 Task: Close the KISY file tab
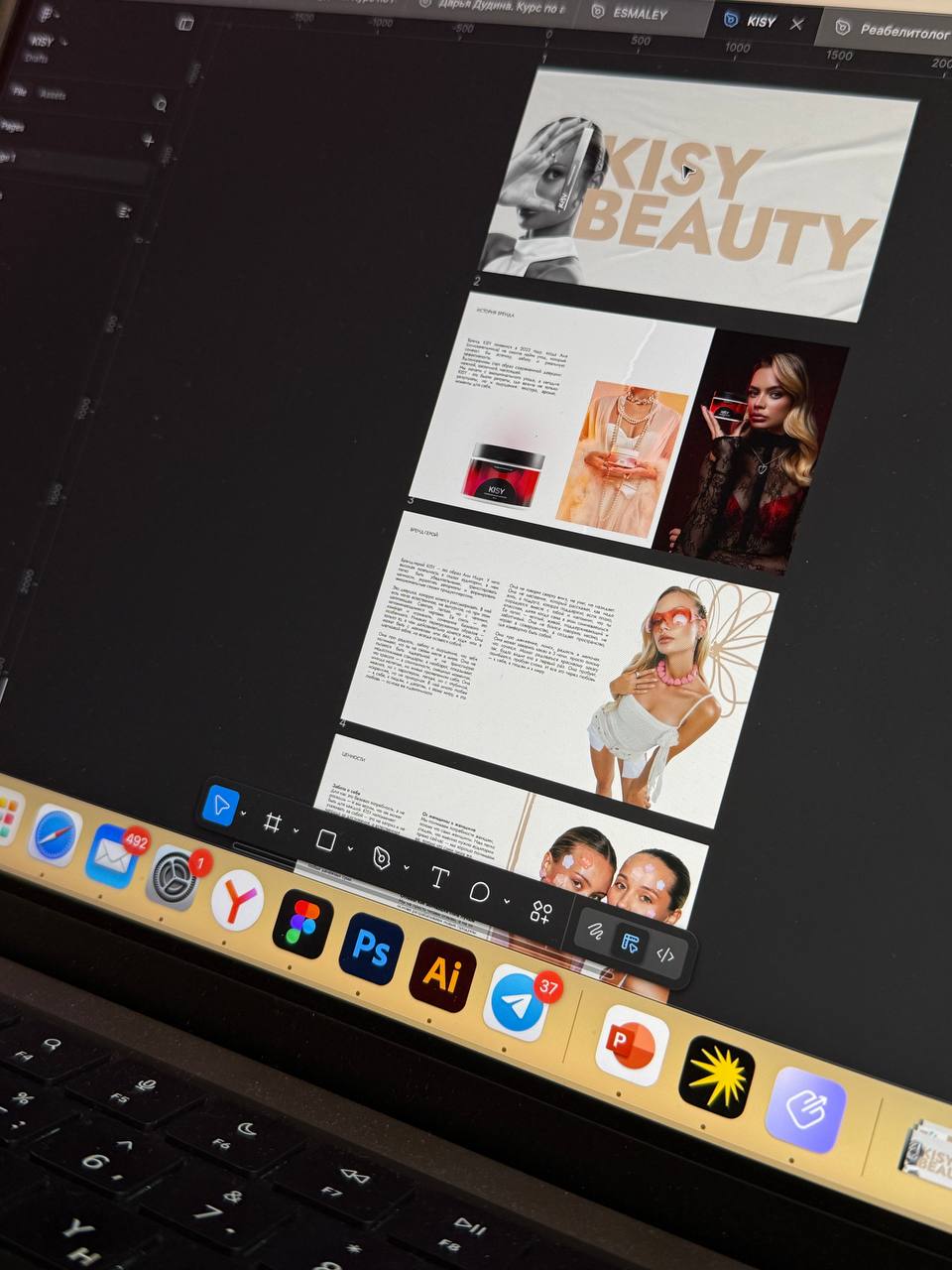796,24
